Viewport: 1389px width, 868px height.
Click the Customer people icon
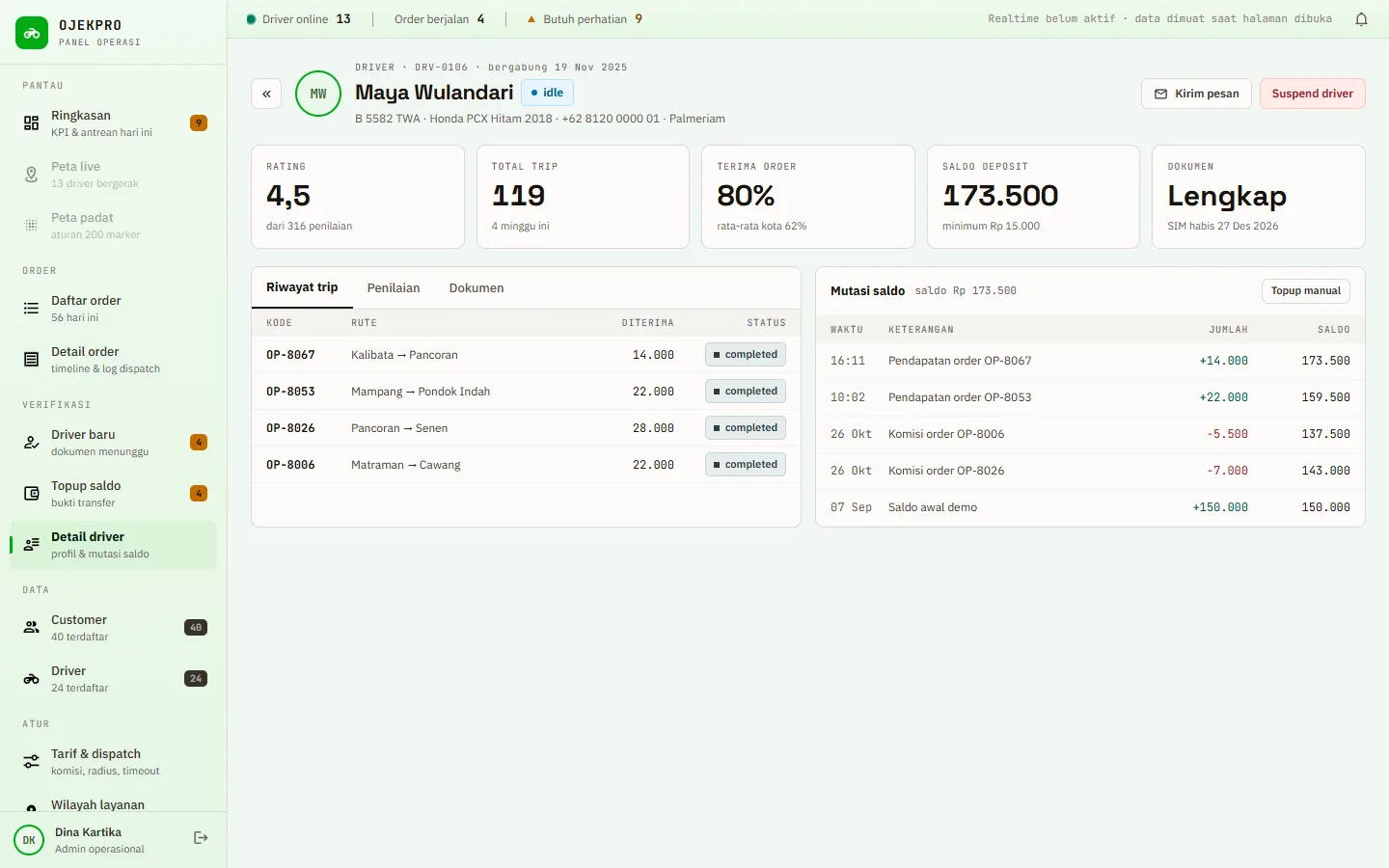coord(32,628)
